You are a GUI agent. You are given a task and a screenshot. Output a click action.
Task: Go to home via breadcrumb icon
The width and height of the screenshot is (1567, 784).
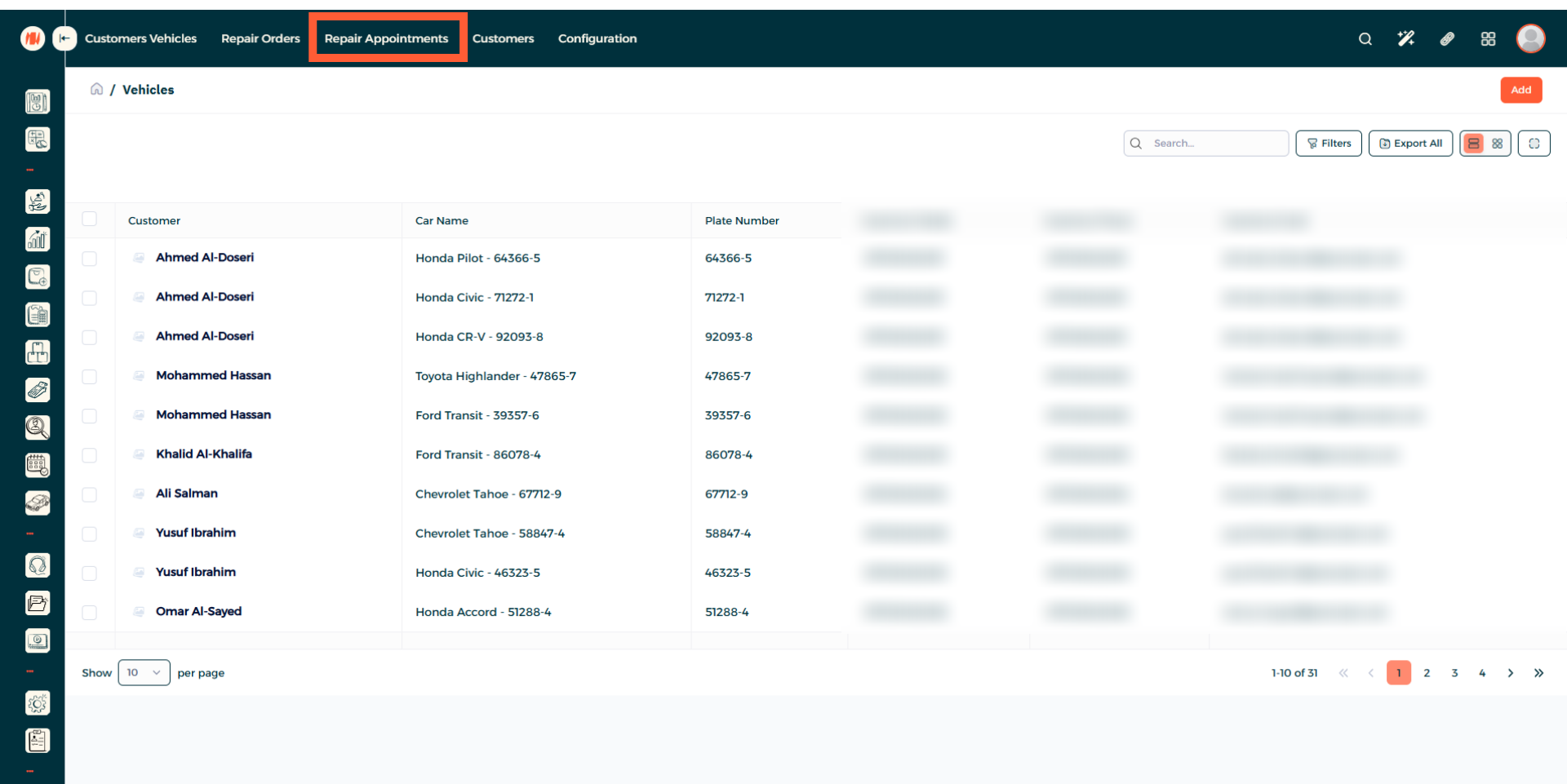[96, 89]
